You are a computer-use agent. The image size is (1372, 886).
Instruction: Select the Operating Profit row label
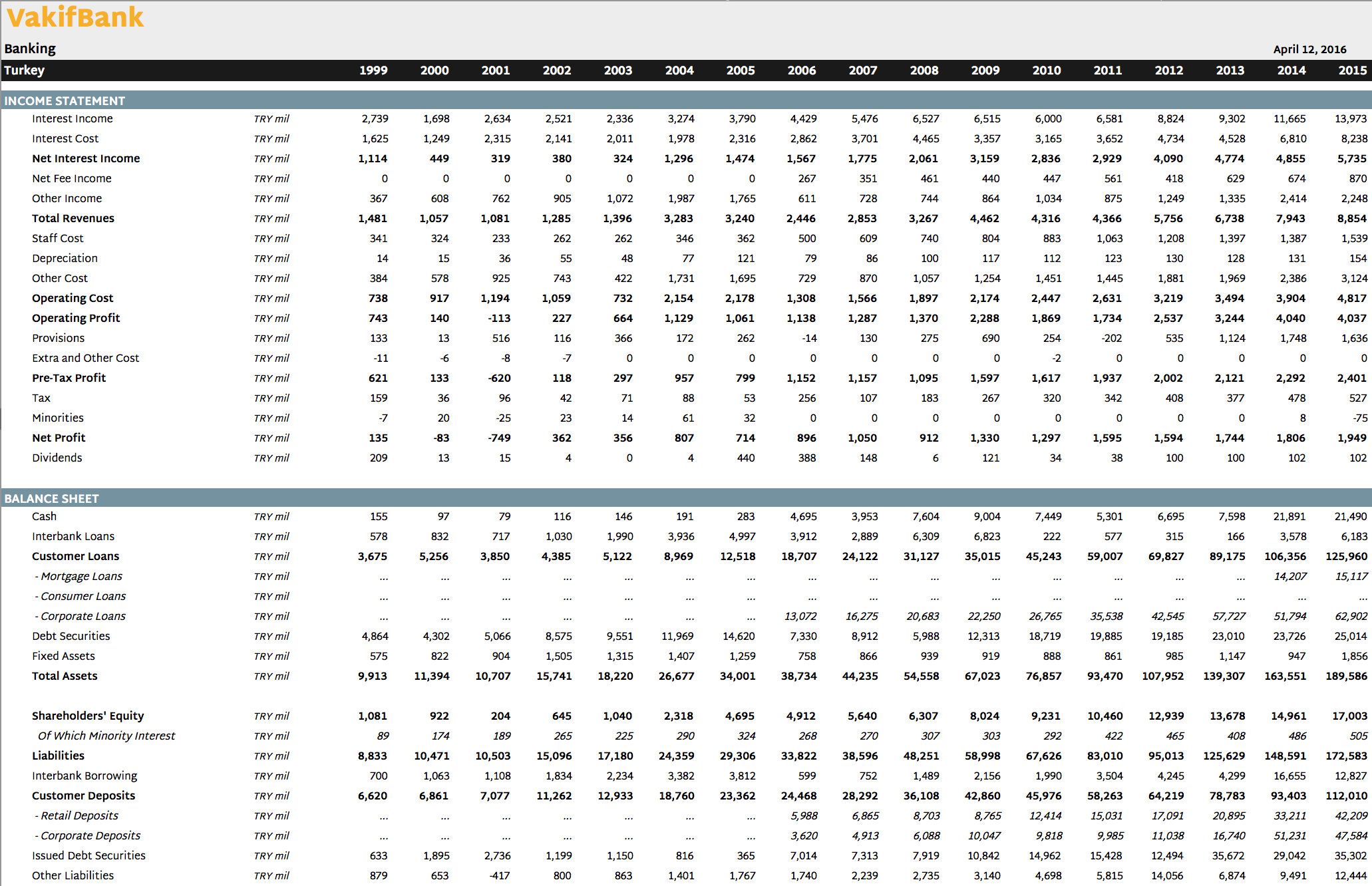tap(76, 318)
